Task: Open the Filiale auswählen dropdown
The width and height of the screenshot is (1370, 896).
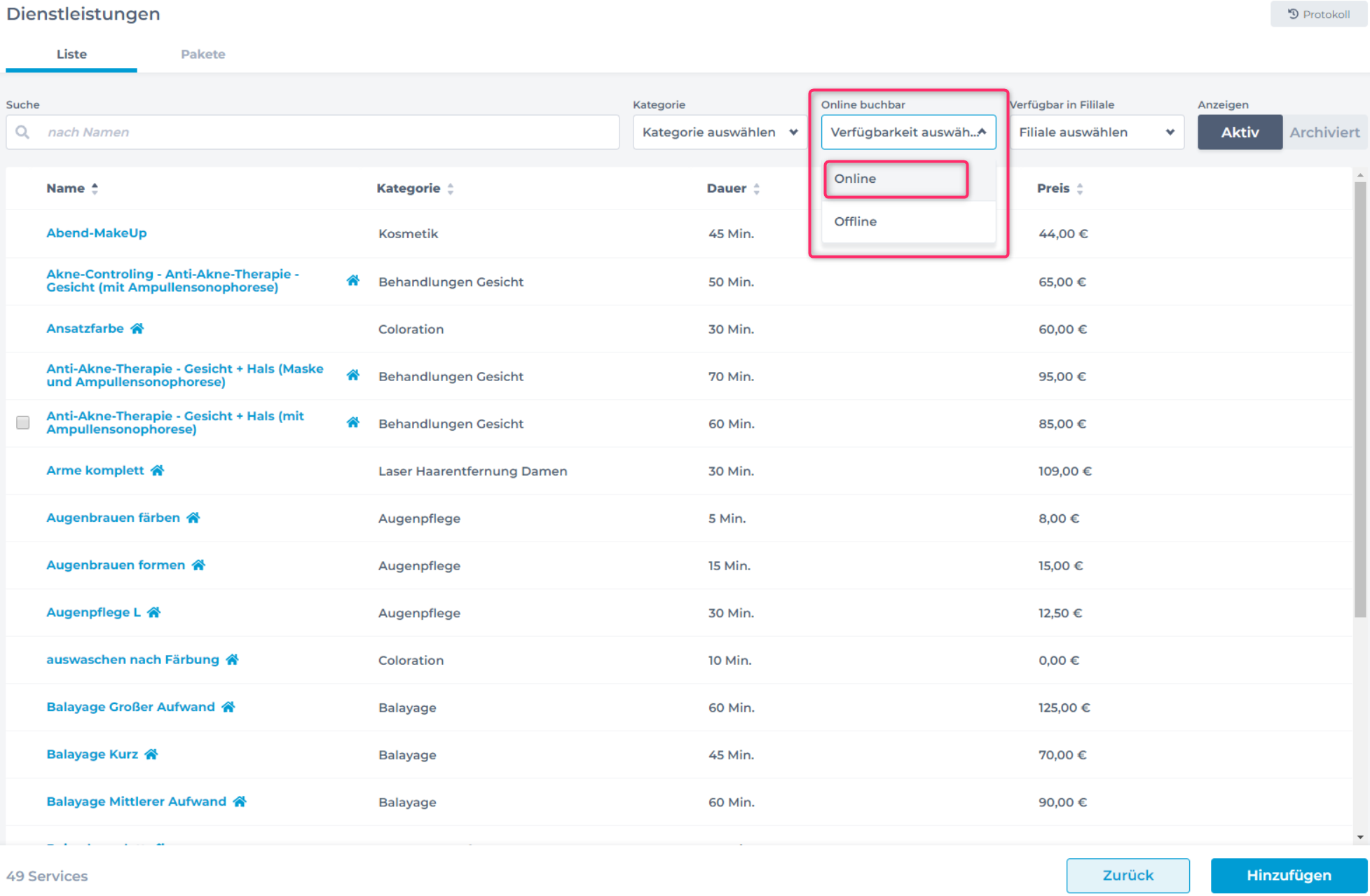Action: [1096, 132]
